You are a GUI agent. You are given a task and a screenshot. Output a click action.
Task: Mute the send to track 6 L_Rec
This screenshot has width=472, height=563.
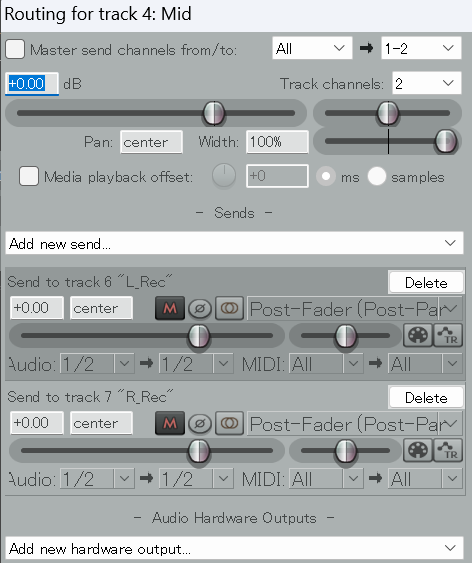[170, 308]
